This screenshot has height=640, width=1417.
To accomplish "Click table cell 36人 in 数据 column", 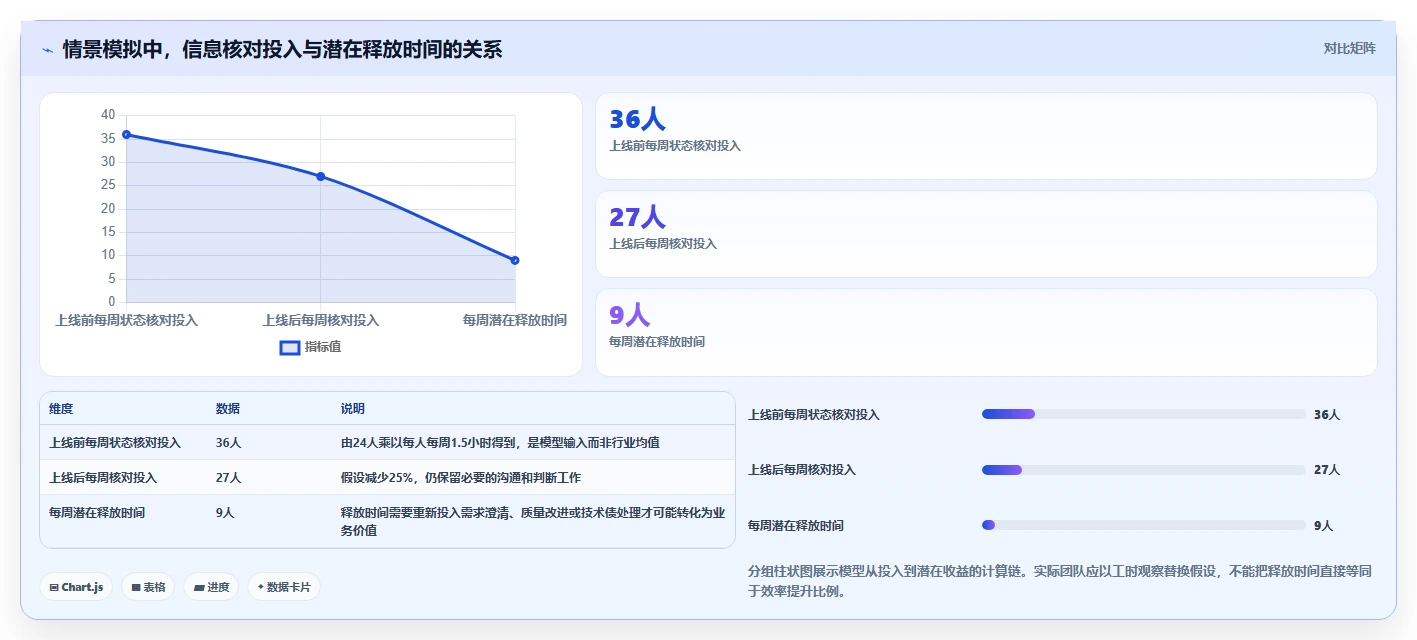I will (x=228, y=442).
